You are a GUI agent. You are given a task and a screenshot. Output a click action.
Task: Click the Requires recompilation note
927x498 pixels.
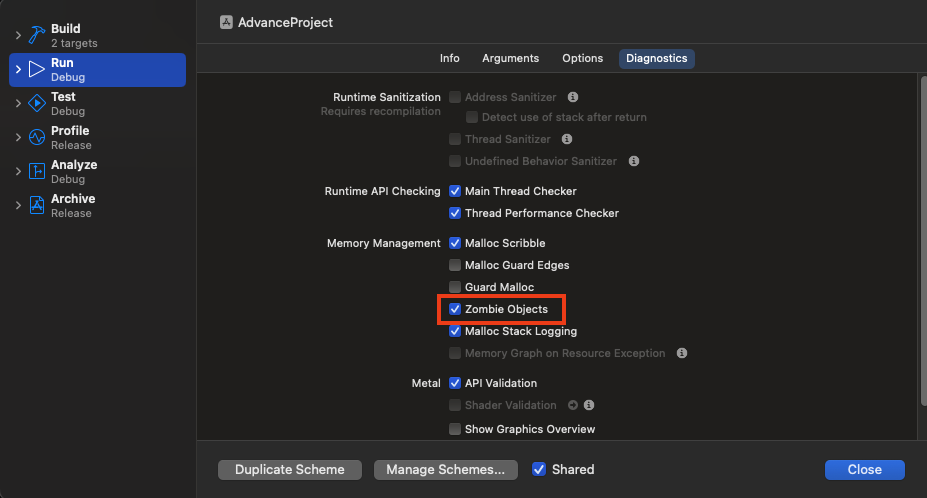(x=381, y=111)
